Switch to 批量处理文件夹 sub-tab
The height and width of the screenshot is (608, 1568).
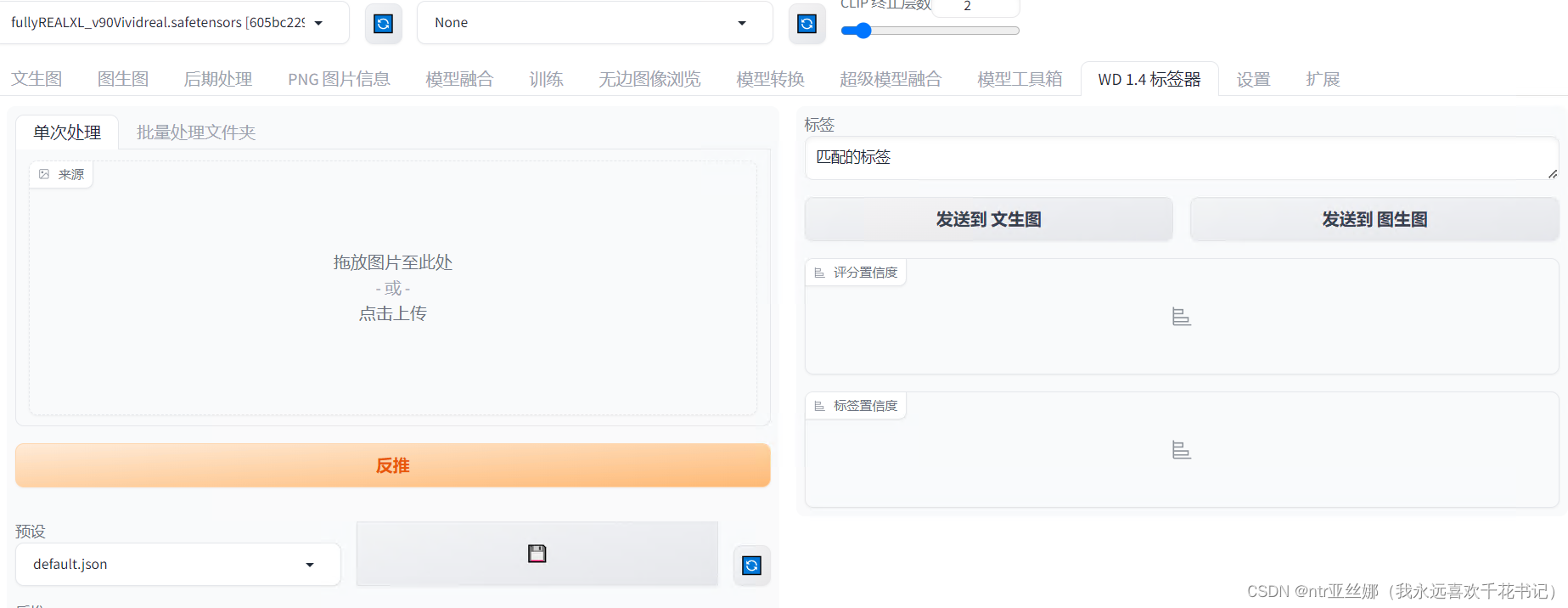coord(196,132)
